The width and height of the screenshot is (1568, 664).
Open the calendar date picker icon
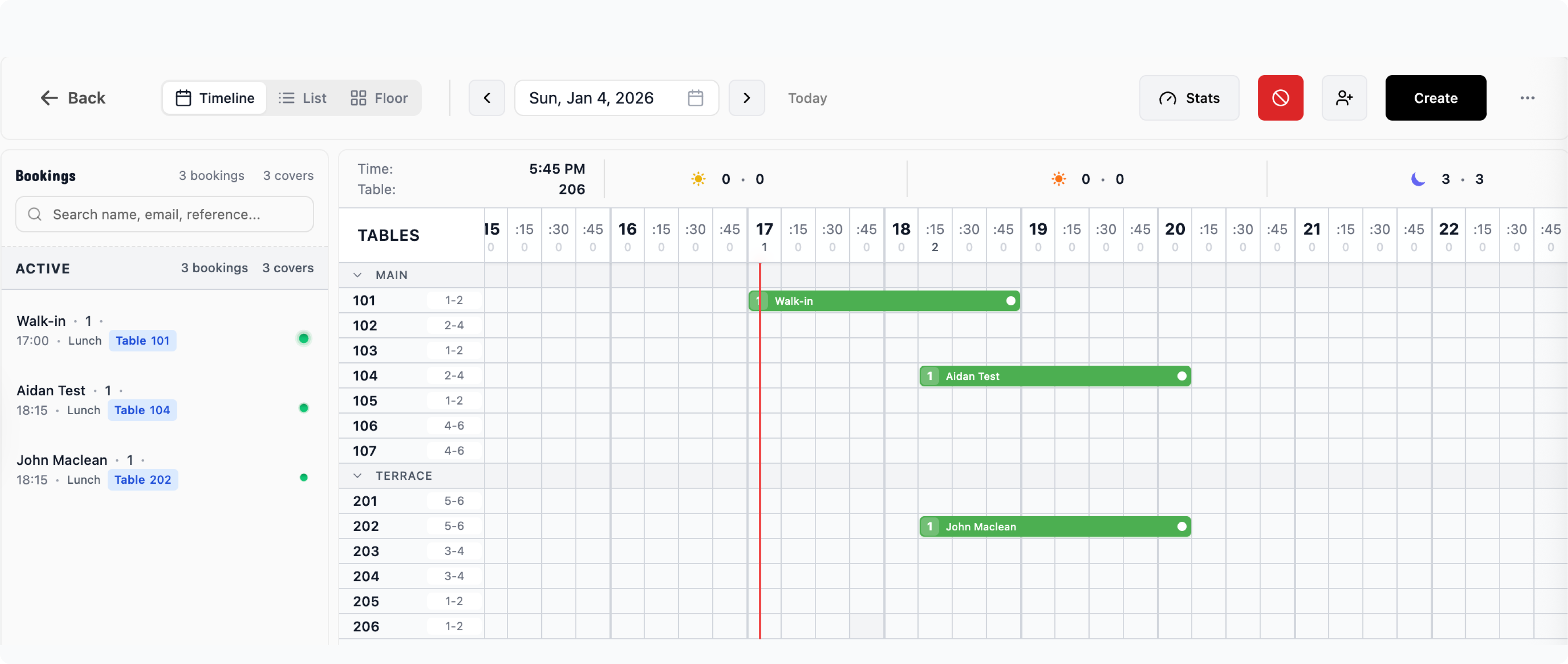pyautogui.click(x=695, y=98)
